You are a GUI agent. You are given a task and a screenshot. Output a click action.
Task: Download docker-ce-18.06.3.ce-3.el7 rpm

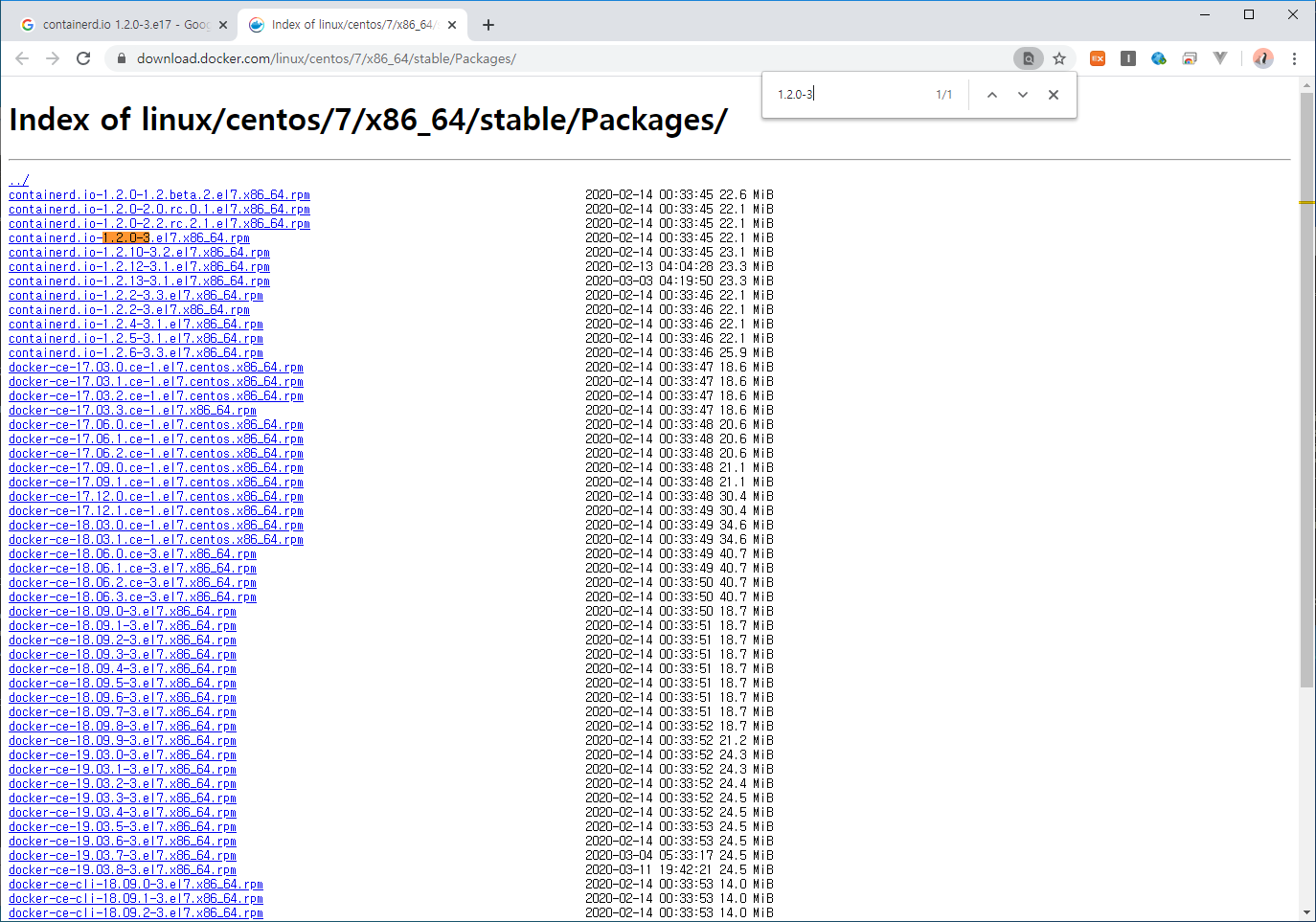coord(132,596)
